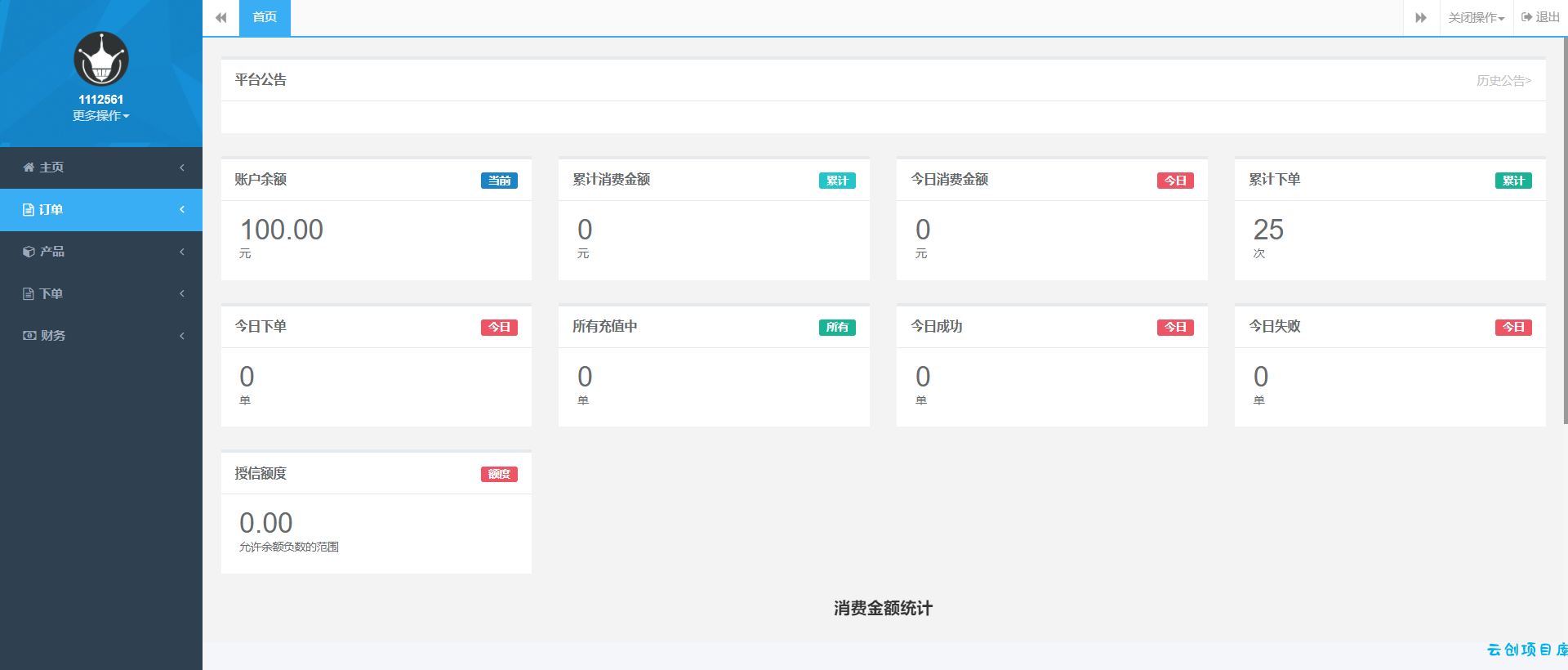This screenshot has width=1568, height=670.
Task: Click the 平台公告 heading
Action: pos(261,80)
